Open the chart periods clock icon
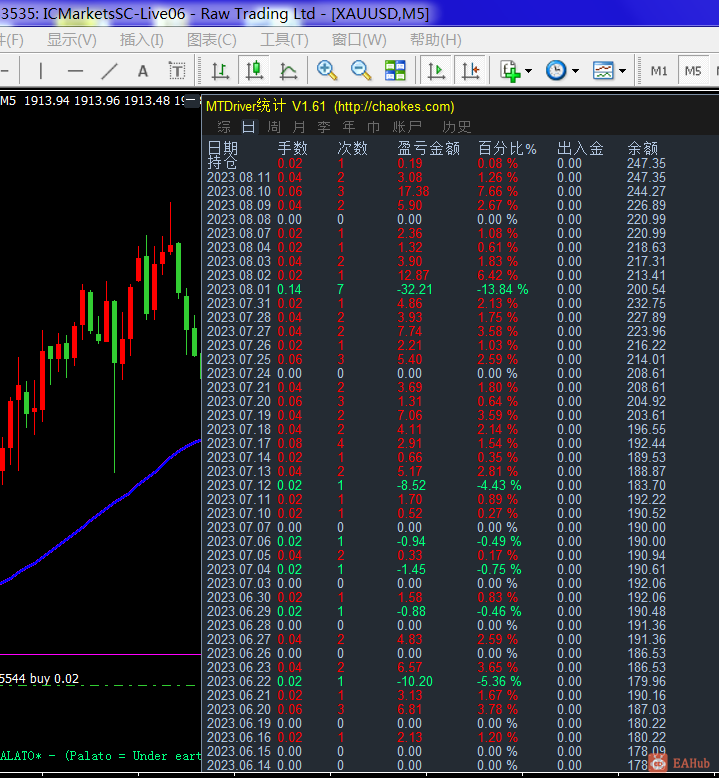This screenshot has width=719, height=778. pos(556,70)
